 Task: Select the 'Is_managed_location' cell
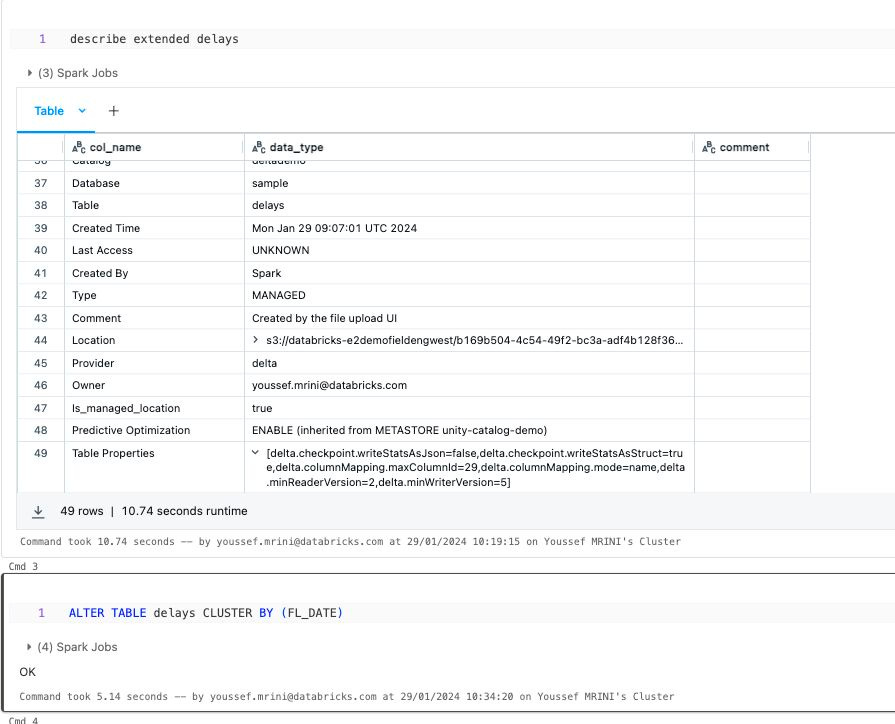point(154,408)
